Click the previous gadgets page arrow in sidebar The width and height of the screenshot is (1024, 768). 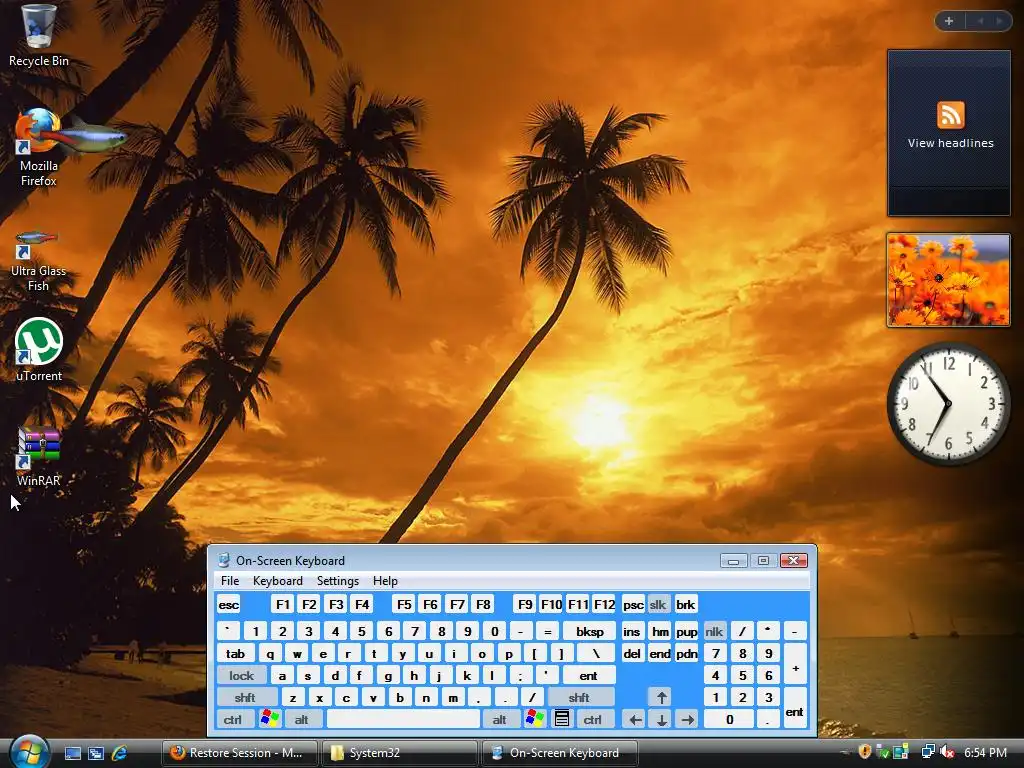pos(980,21)
